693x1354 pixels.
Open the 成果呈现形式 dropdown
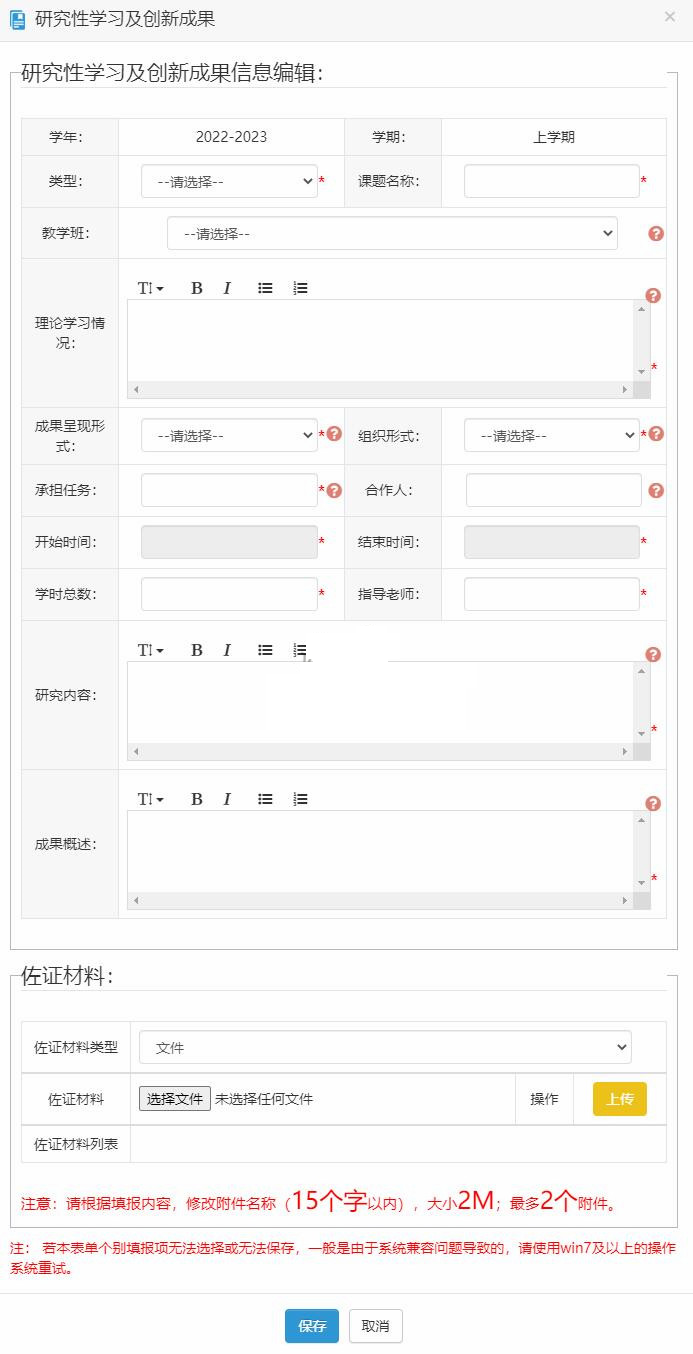click(x=229, y=436)
